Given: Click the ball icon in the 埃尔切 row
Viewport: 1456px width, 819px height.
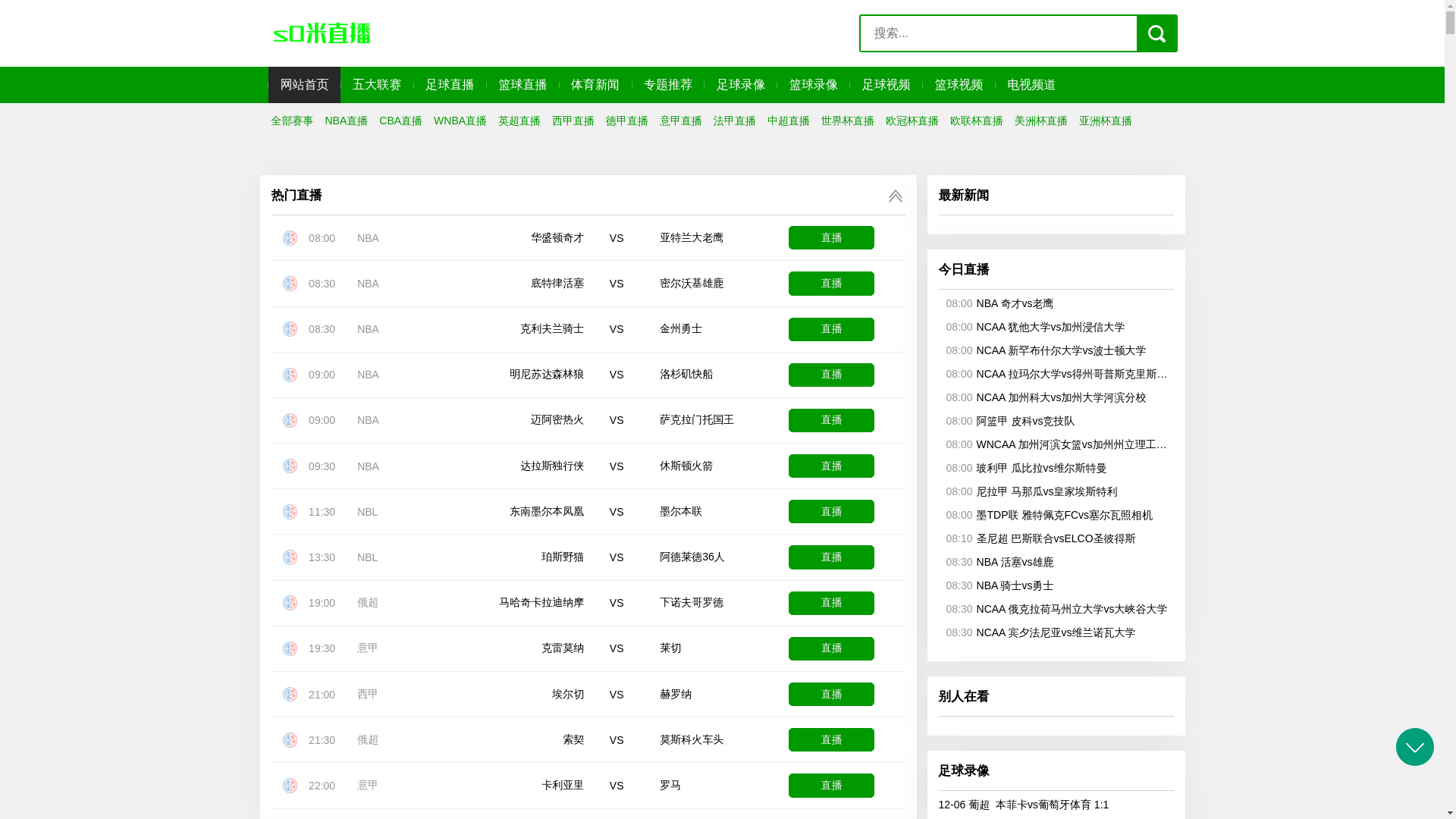Looking at the screenshot, I should tap(290, 695).
